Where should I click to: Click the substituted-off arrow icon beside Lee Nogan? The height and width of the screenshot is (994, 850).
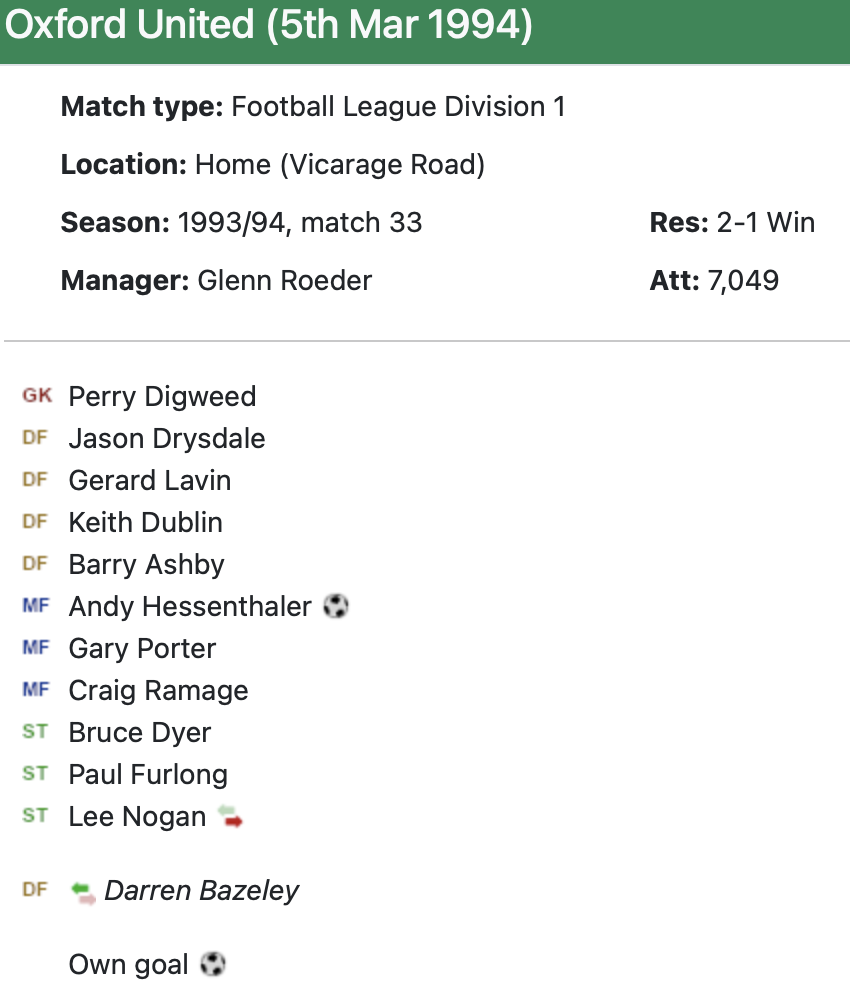pos(231,816)
